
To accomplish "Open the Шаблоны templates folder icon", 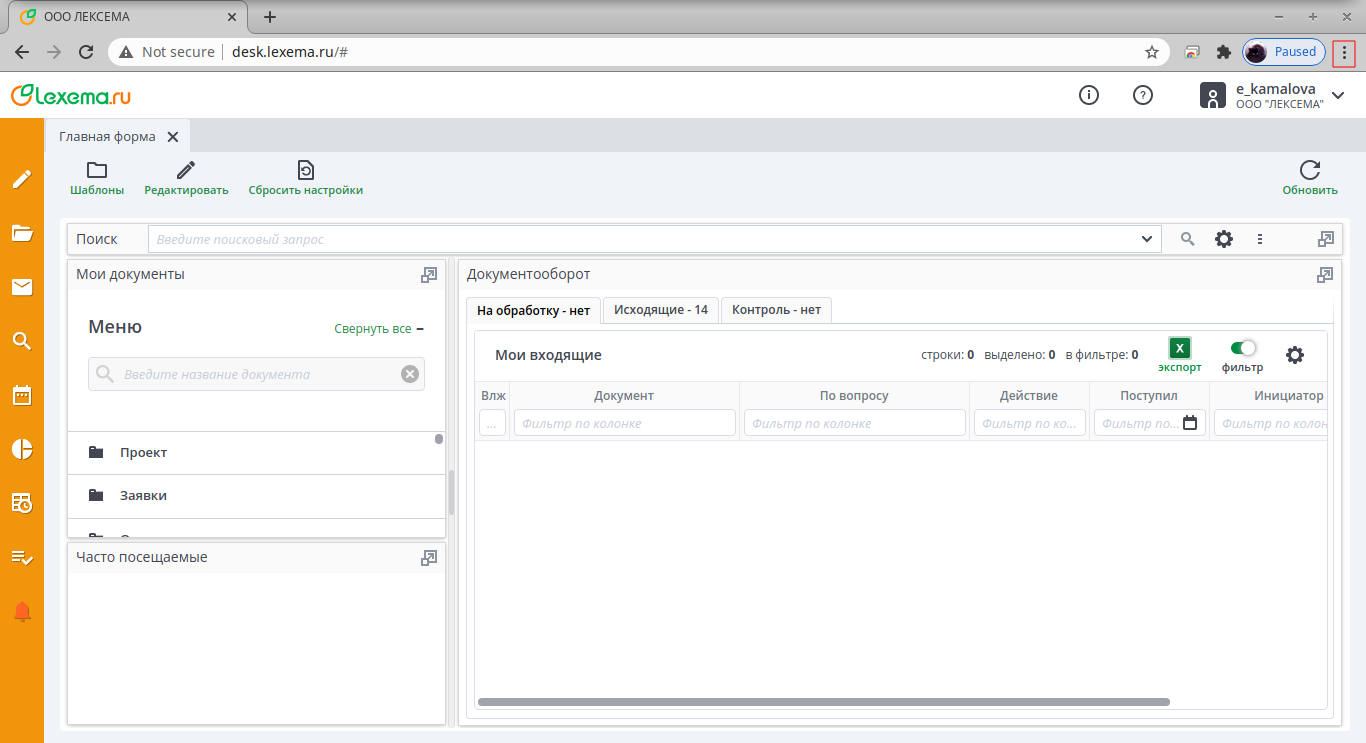I will [x=97, y=171].
